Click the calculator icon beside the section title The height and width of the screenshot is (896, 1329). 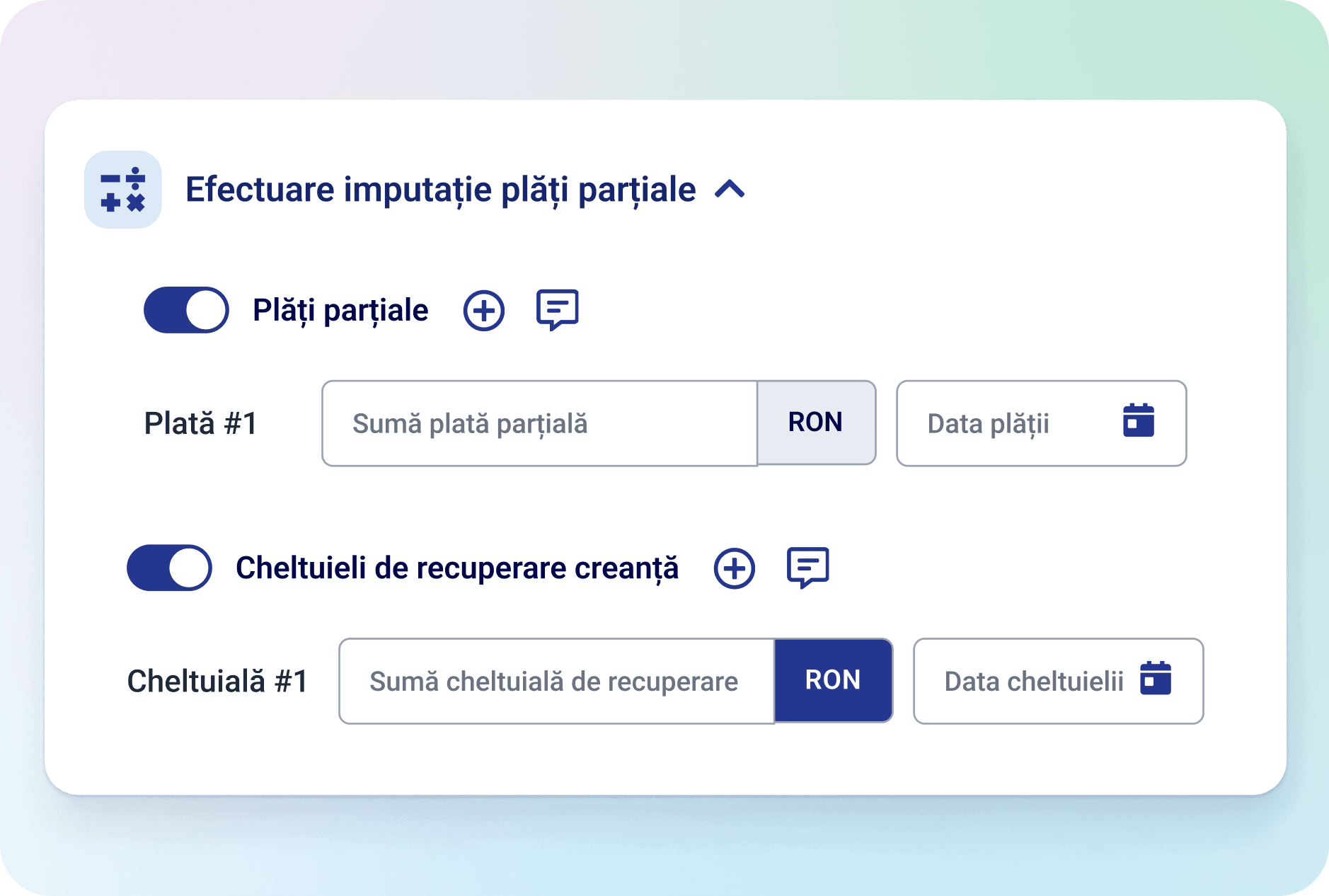pyautogui.click(x=122, y=190)
